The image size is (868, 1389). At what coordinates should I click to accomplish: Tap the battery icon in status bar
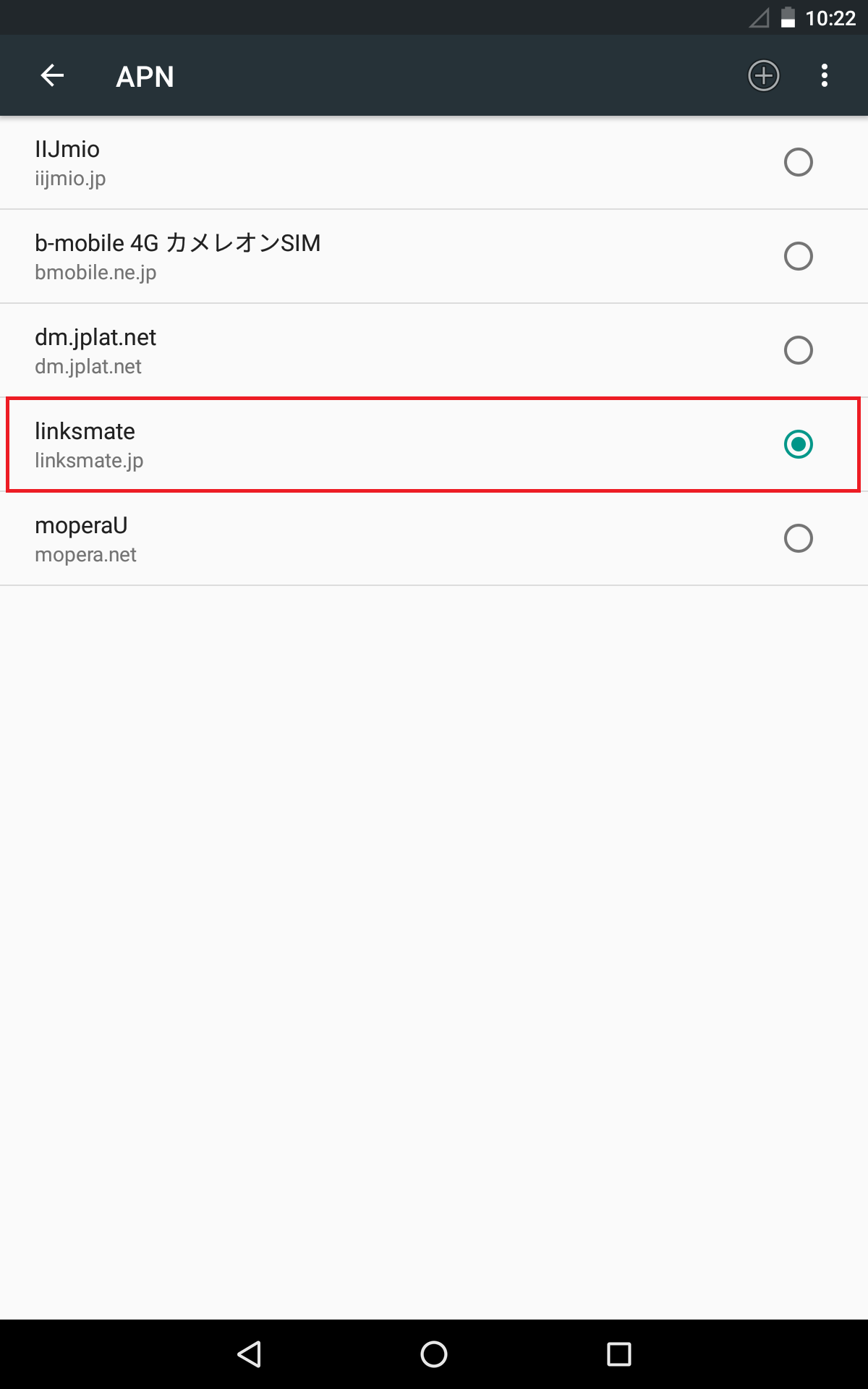coord(788,17)
